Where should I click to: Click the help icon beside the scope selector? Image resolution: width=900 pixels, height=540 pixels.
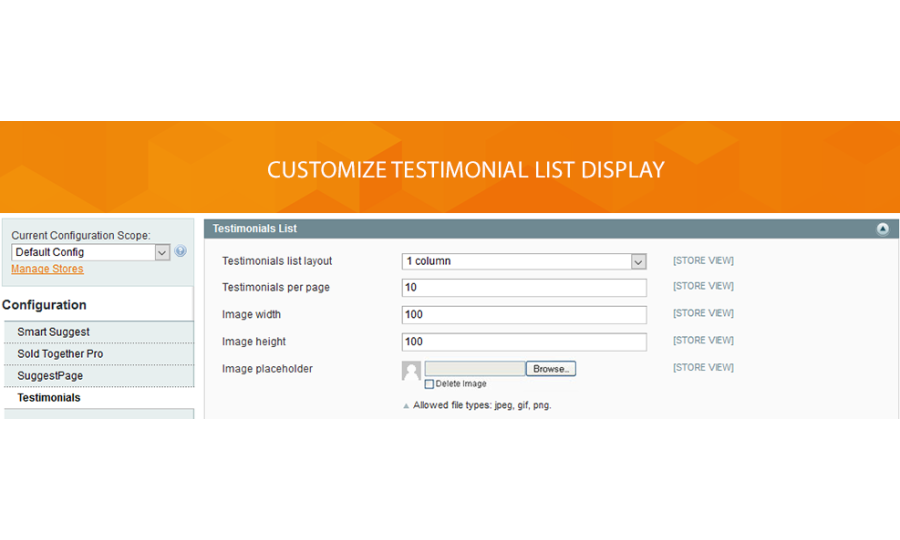(181, 252)
